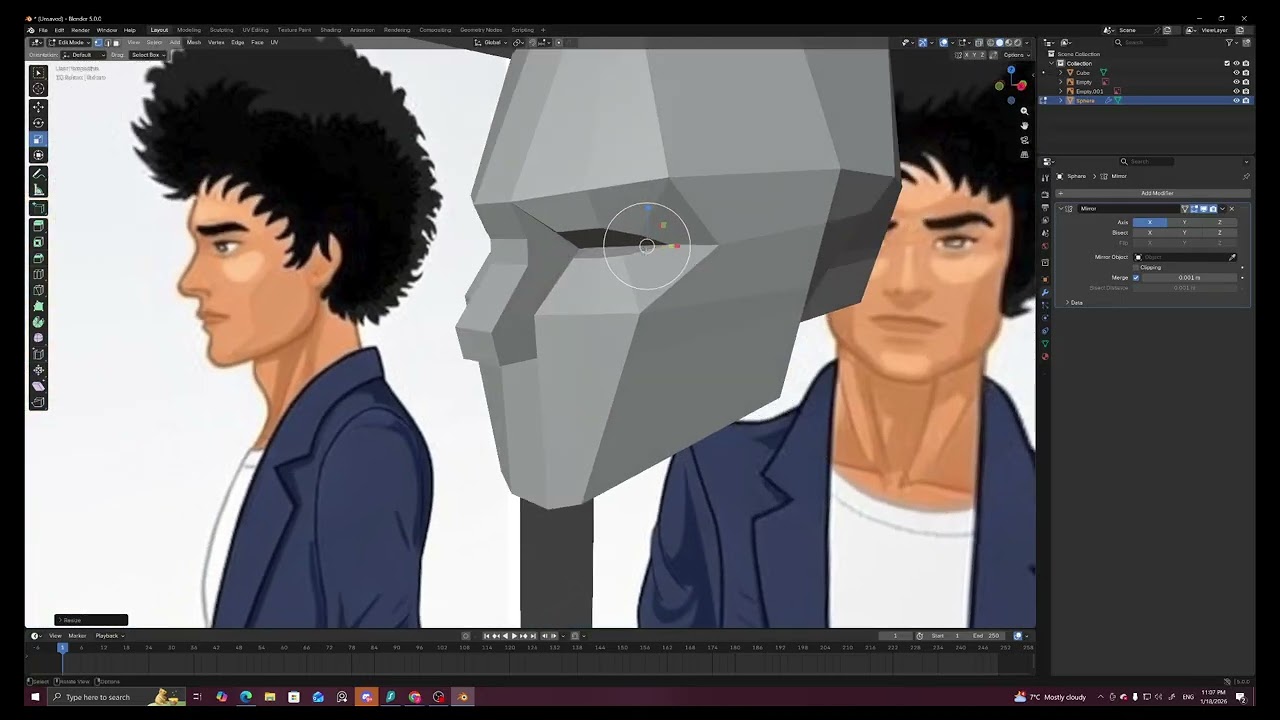This screenshot has width=1280, height=720.
Task: Click the viewport zoom magnifier icon
Action: (1024, 111)
